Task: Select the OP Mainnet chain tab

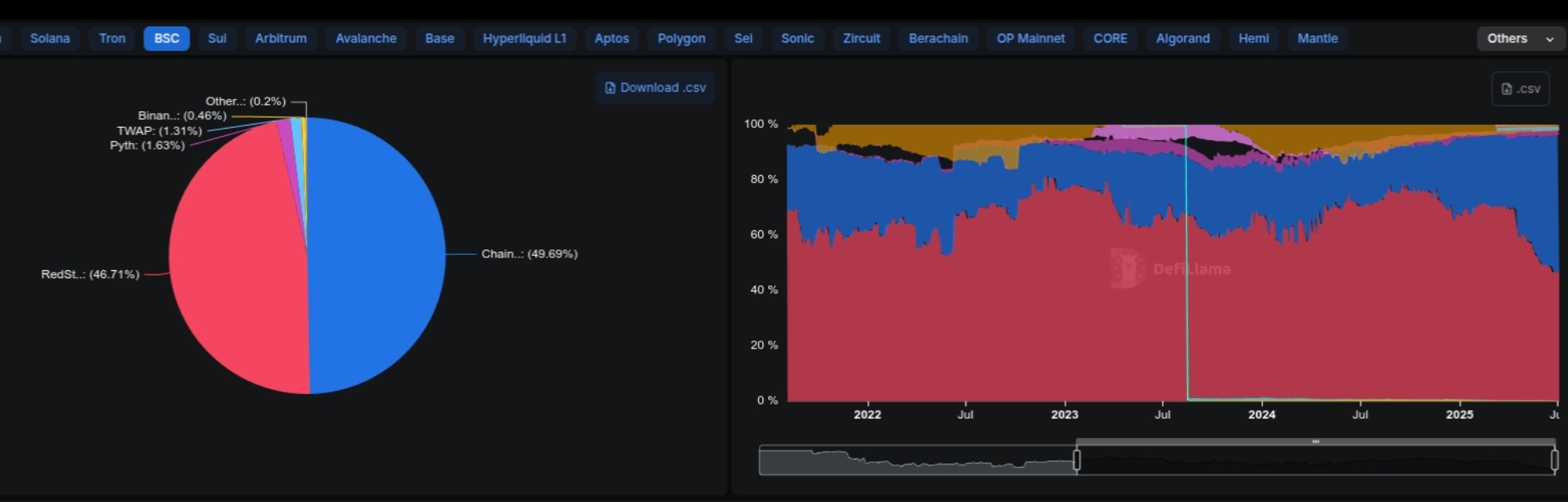Action: pyautogui.click(x=1030, y=38)
